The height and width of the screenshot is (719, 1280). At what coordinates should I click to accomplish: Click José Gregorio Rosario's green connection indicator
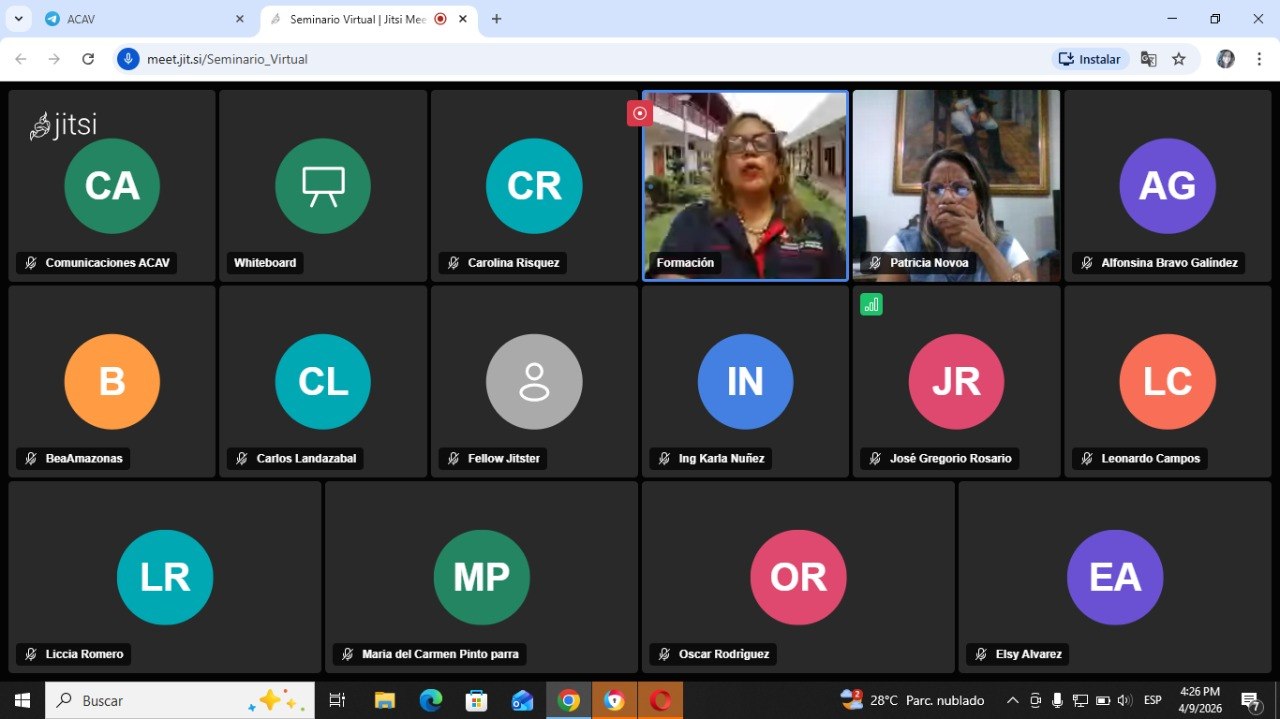[871, 305]
